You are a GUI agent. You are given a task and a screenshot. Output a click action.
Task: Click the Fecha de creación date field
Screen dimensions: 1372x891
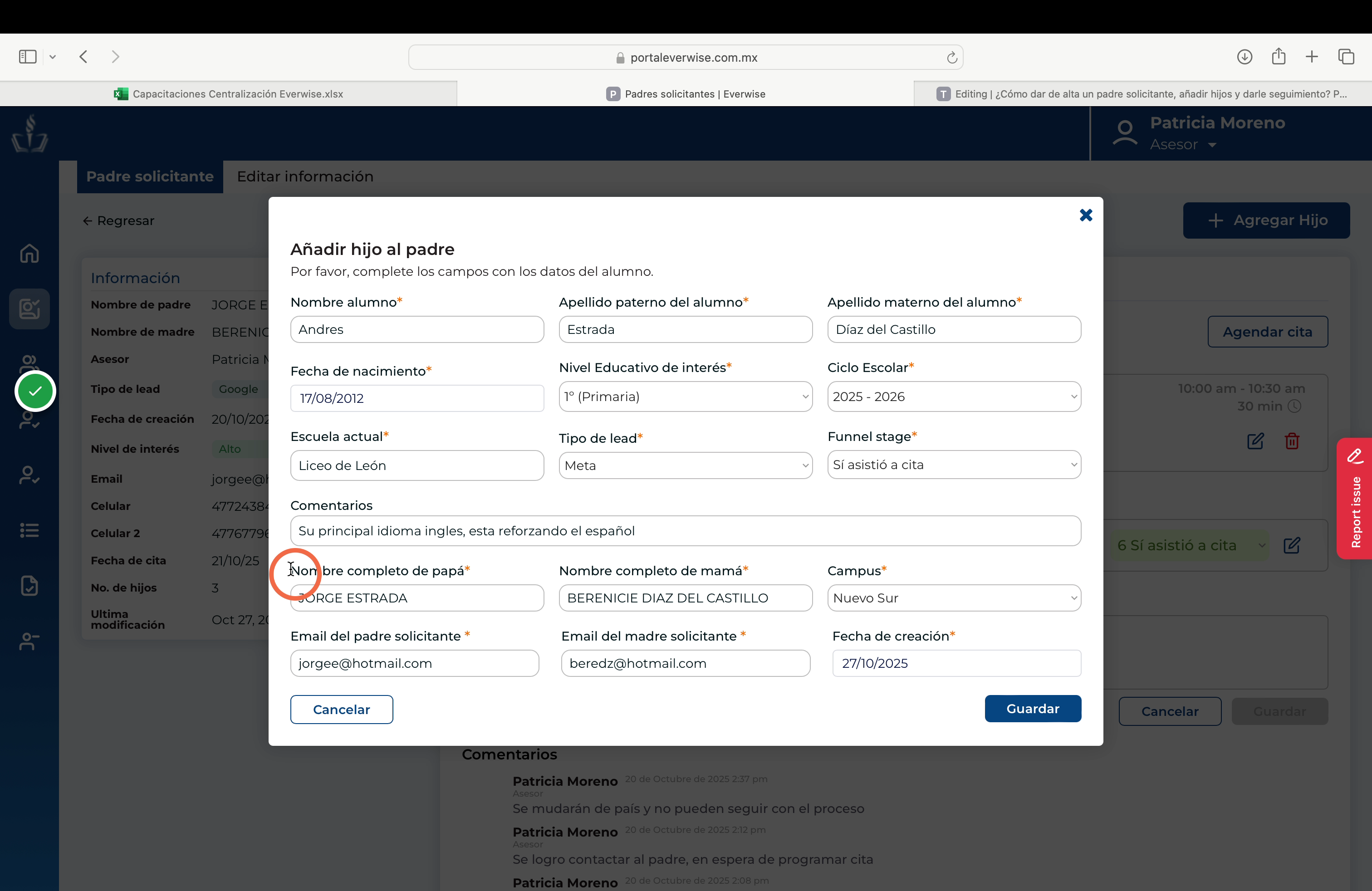click(x=956, y=663)
